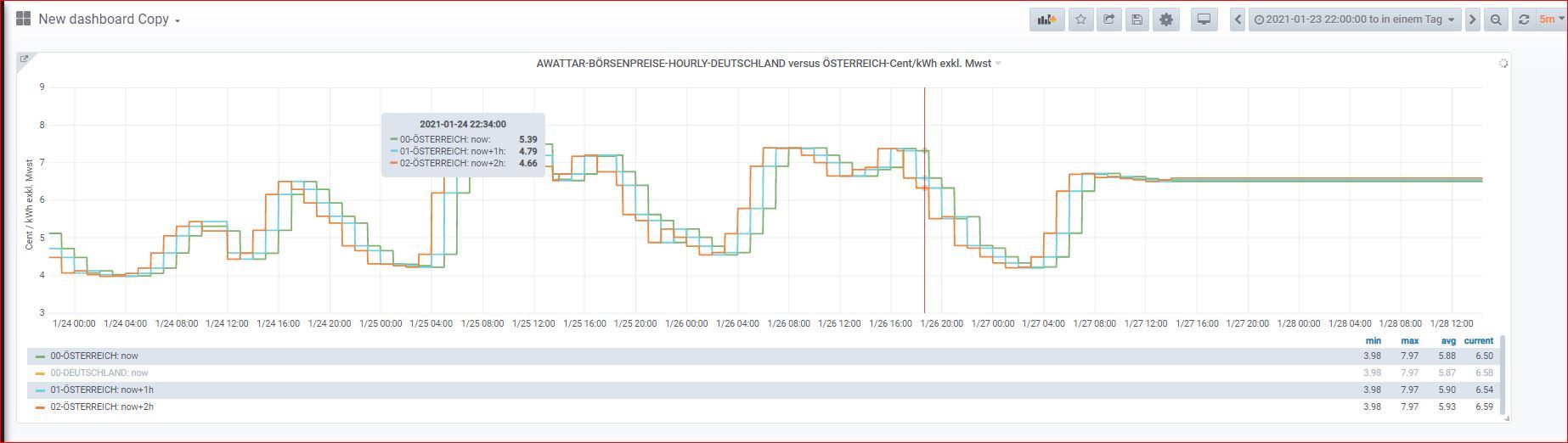Click y-axis label Cent / kWh exkl. Mwst
Screen dimensions: 1568x443
(30, 204)
